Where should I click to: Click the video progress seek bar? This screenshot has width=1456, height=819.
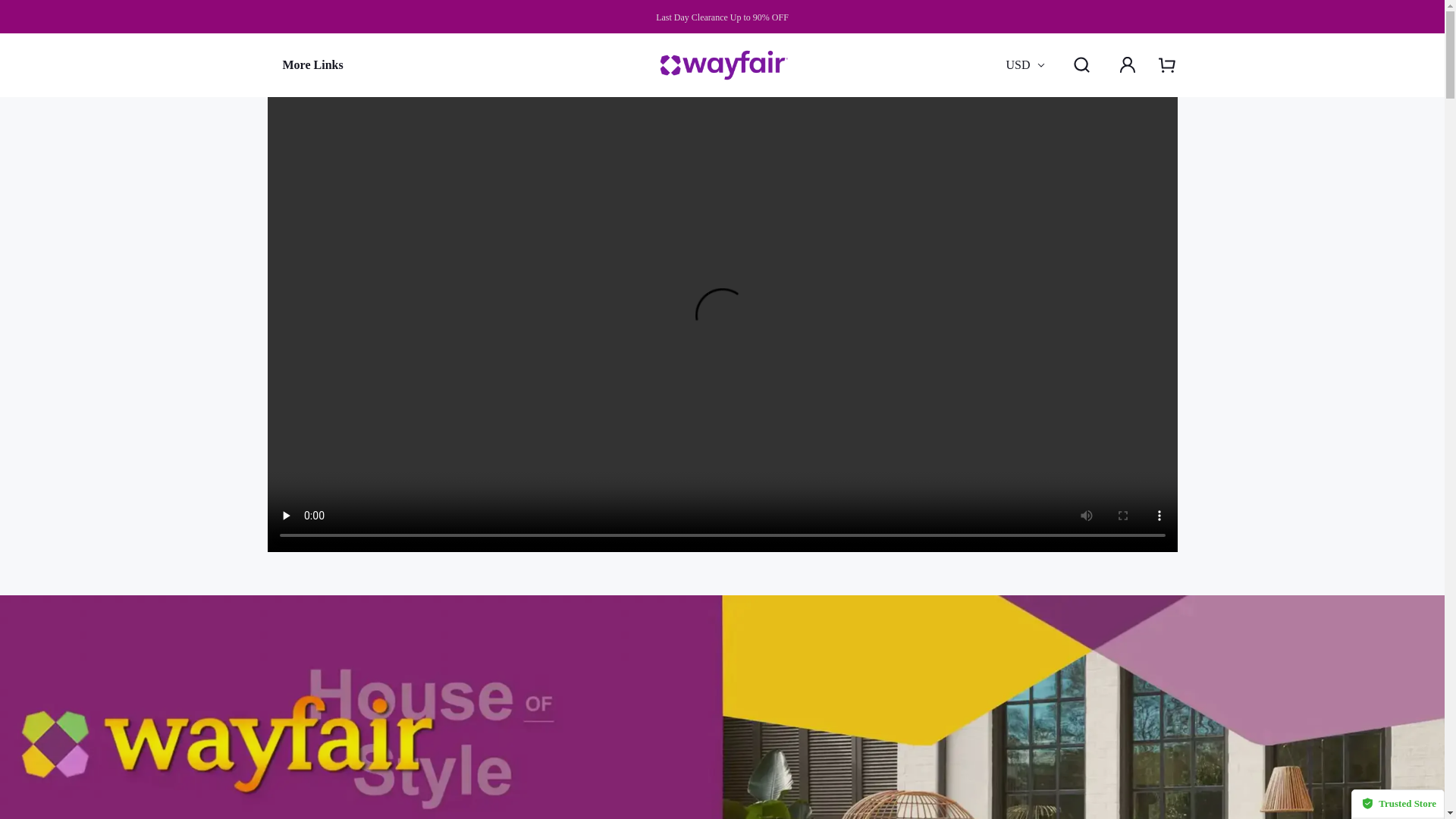tap(722, 535)
